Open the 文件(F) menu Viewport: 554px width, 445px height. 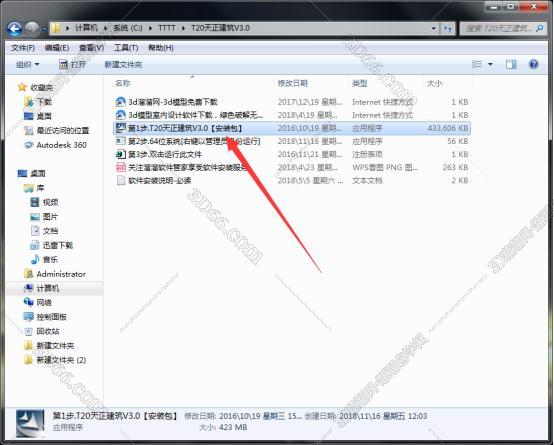[x=23, y=48]
